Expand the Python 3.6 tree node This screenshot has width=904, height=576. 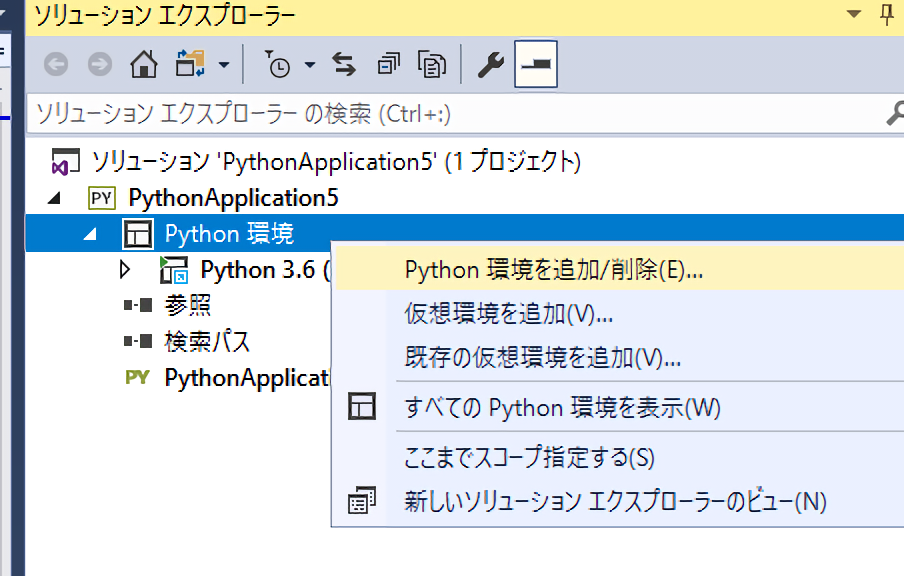click(x=125, y=269)
